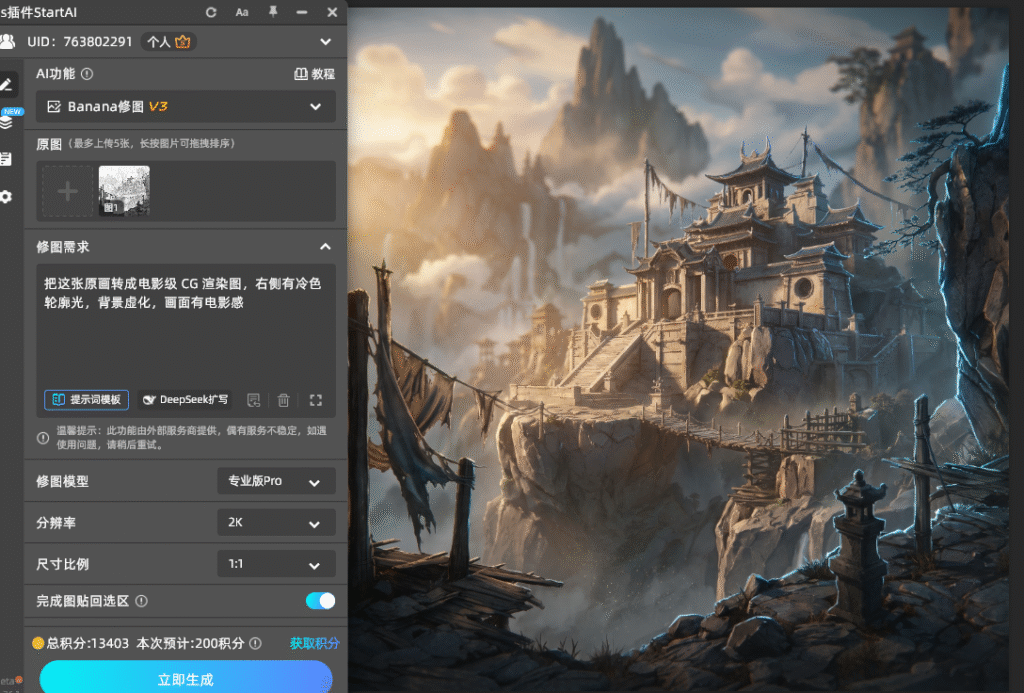The image size is (1024, 693).
Task: Click the 完成图贴回选区 info icon
Action: (x=141, y=601)
